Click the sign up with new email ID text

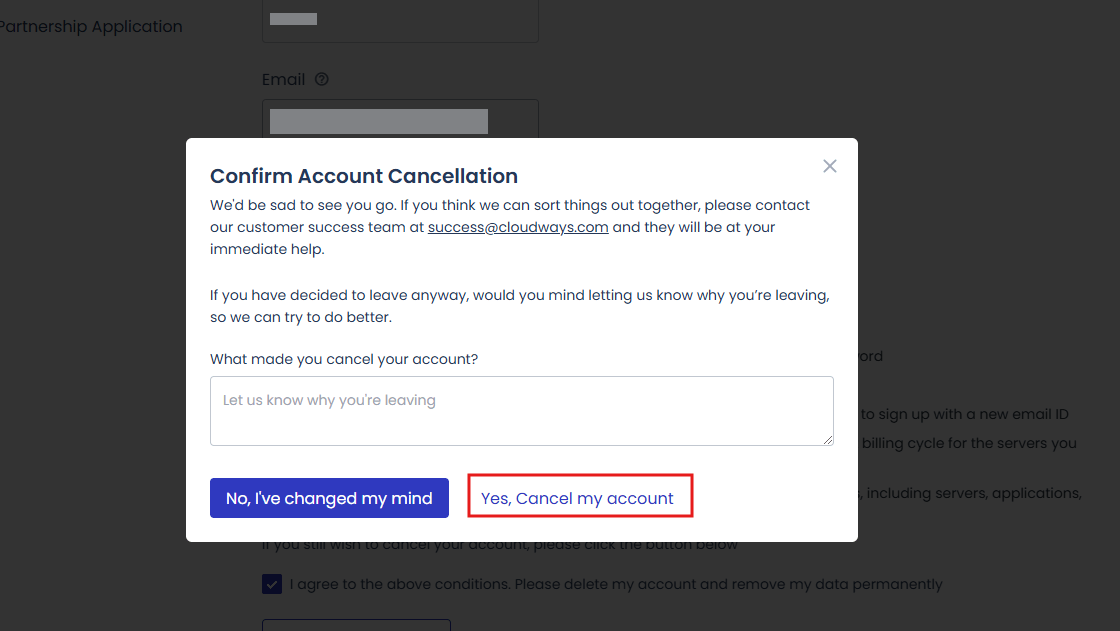tap(964, 414)
